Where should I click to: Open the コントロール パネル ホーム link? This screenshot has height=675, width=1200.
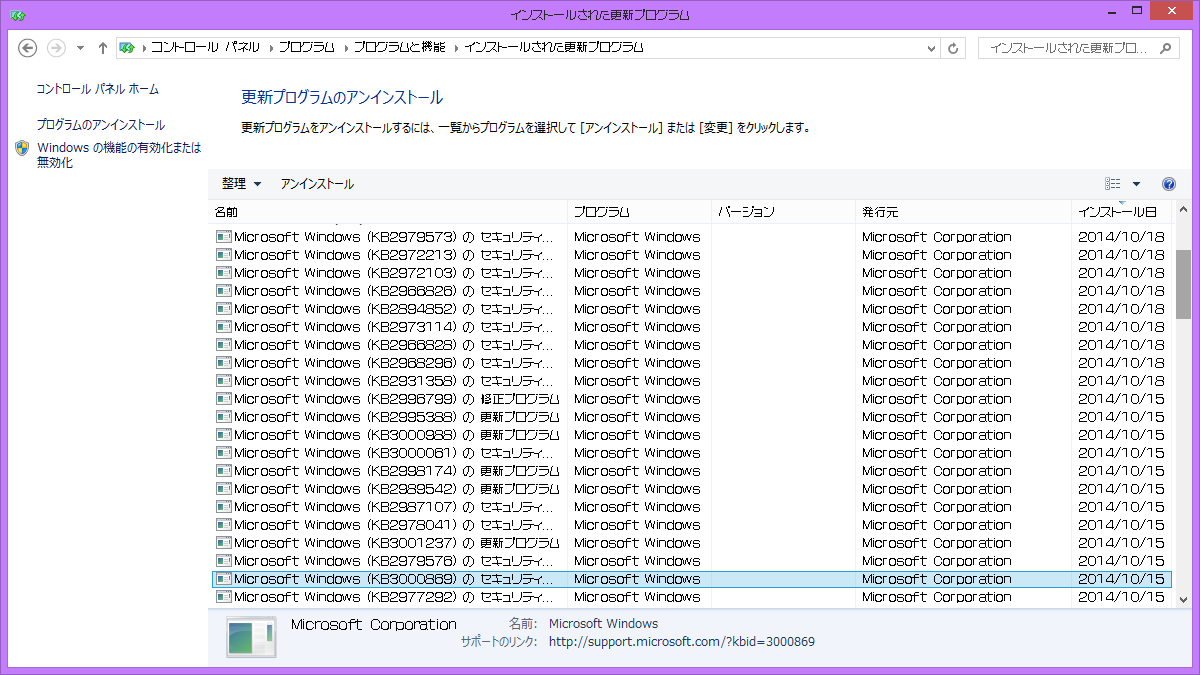(x=97, y=89)
